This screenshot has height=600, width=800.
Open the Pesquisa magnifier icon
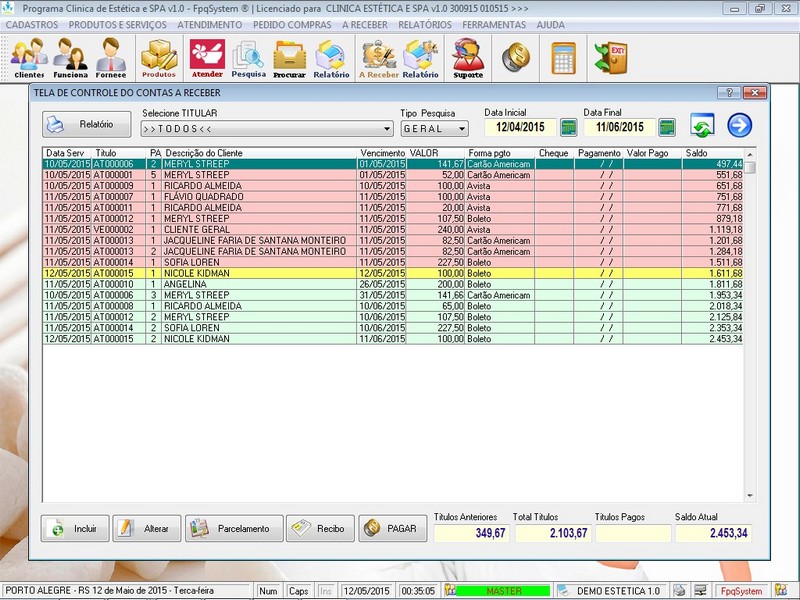click(248, 58)
